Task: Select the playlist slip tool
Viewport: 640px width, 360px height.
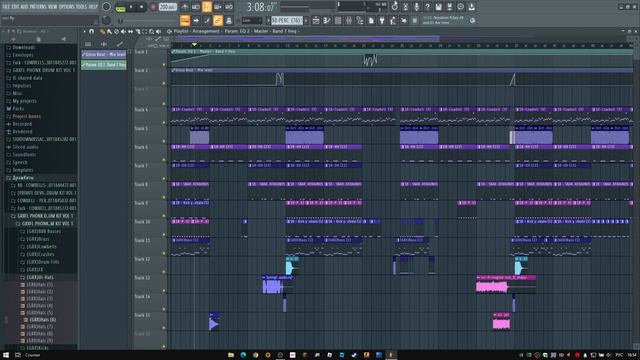Action: coord(130,31)
